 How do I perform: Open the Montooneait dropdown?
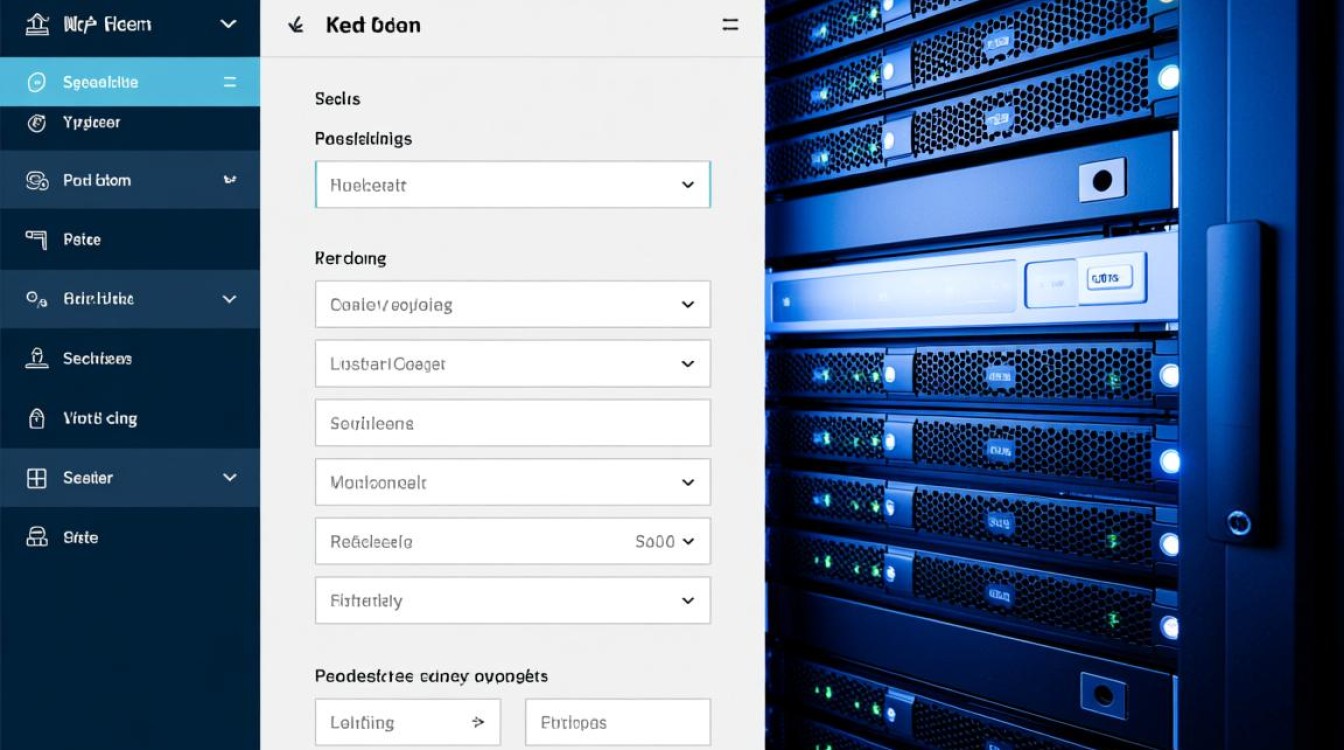pos(512,482)
